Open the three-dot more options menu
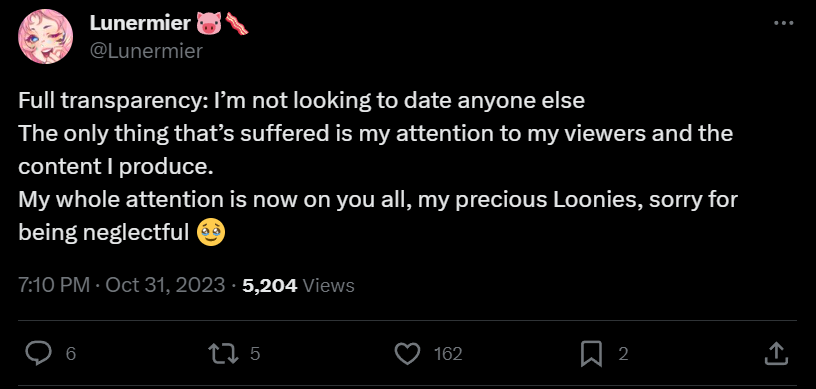The height and width of the screenshot is (389, 816). tap(784, 23)
